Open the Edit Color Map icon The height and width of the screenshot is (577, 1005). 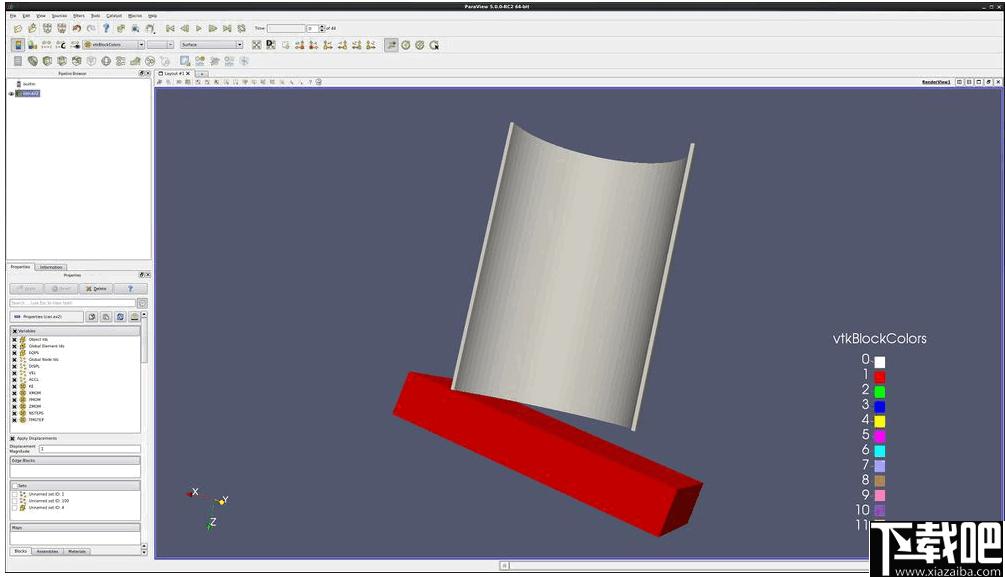(32, 45)
